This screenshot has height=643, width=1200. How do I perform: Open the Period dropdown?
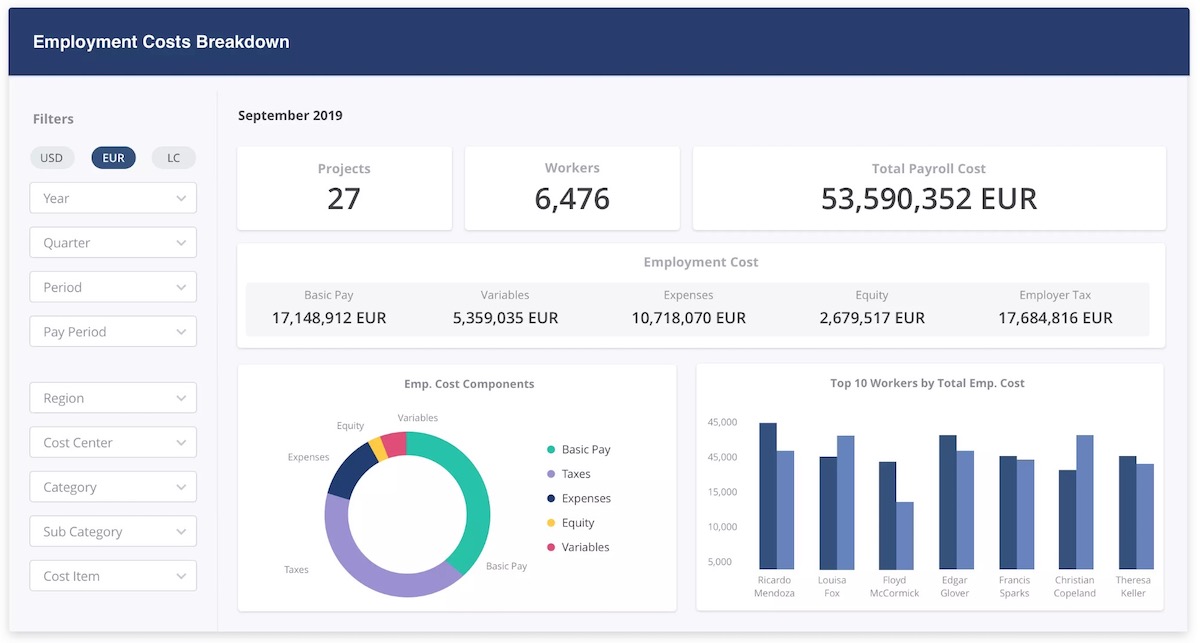113,287
